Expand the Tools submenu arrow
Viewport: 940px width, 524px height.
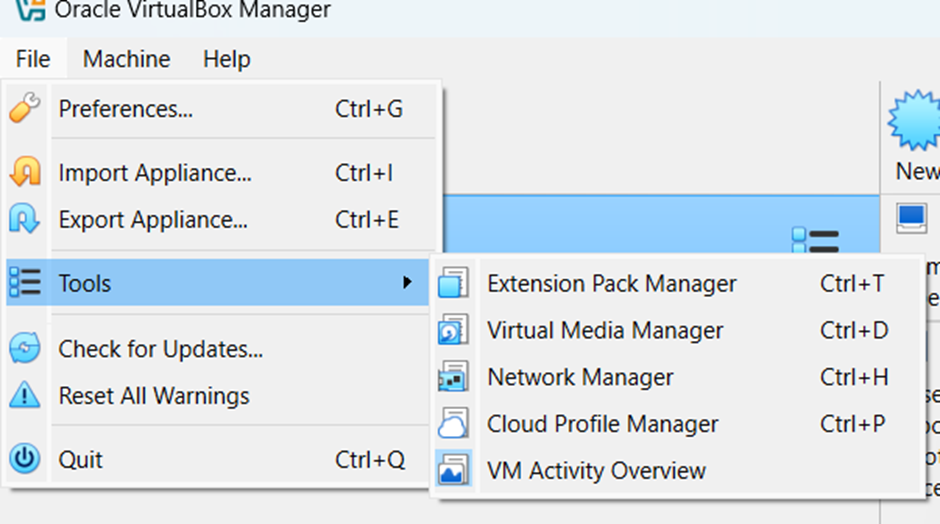click(407, 282)
